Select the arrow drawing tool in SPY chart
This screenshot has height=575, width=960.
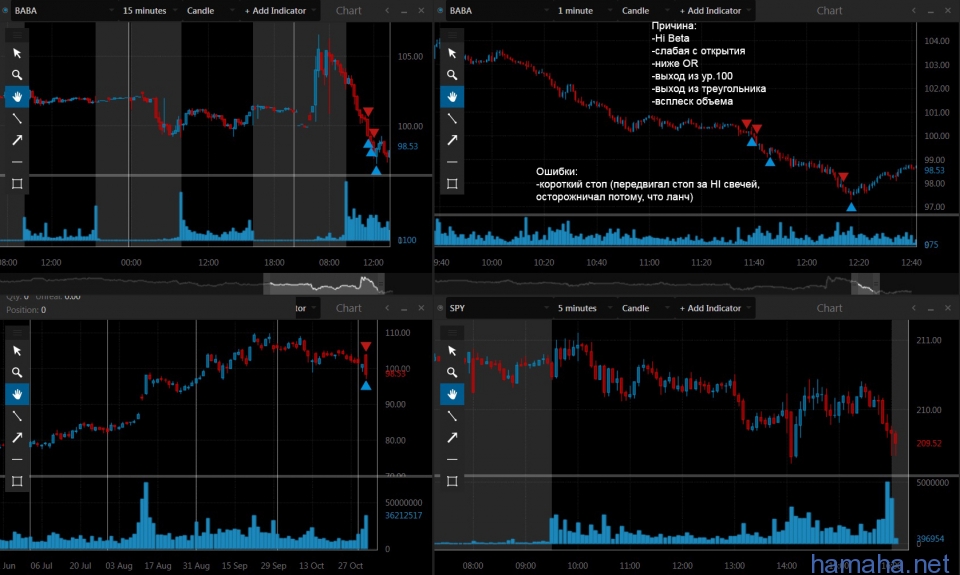tap(452, 438)
